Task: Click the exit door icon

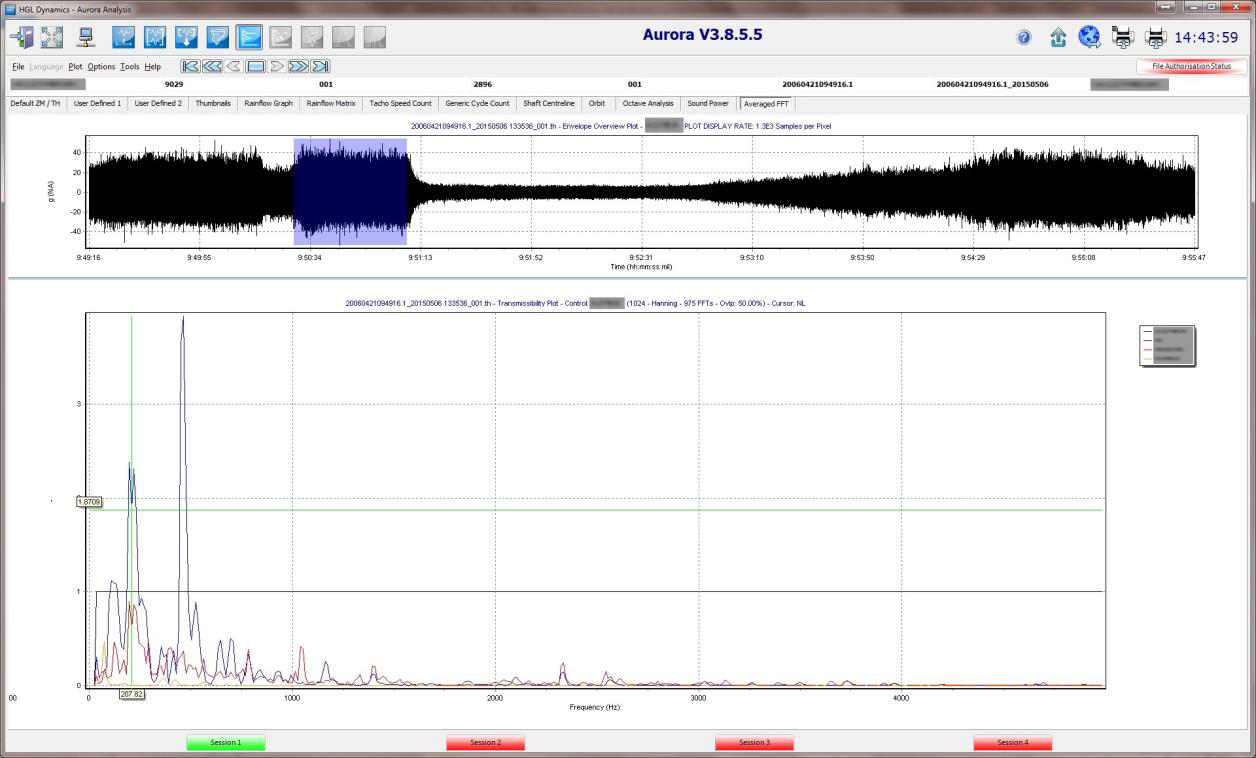Action: pos(22,37)
